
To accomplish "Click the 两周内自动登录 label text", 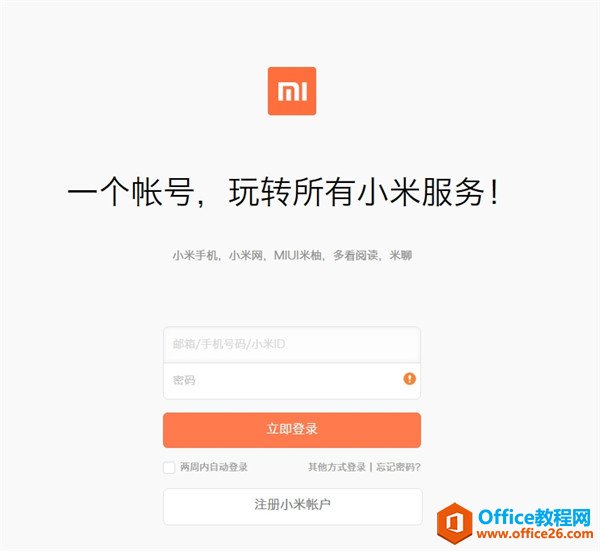I will pyautogui.click(x=214, y=467).
